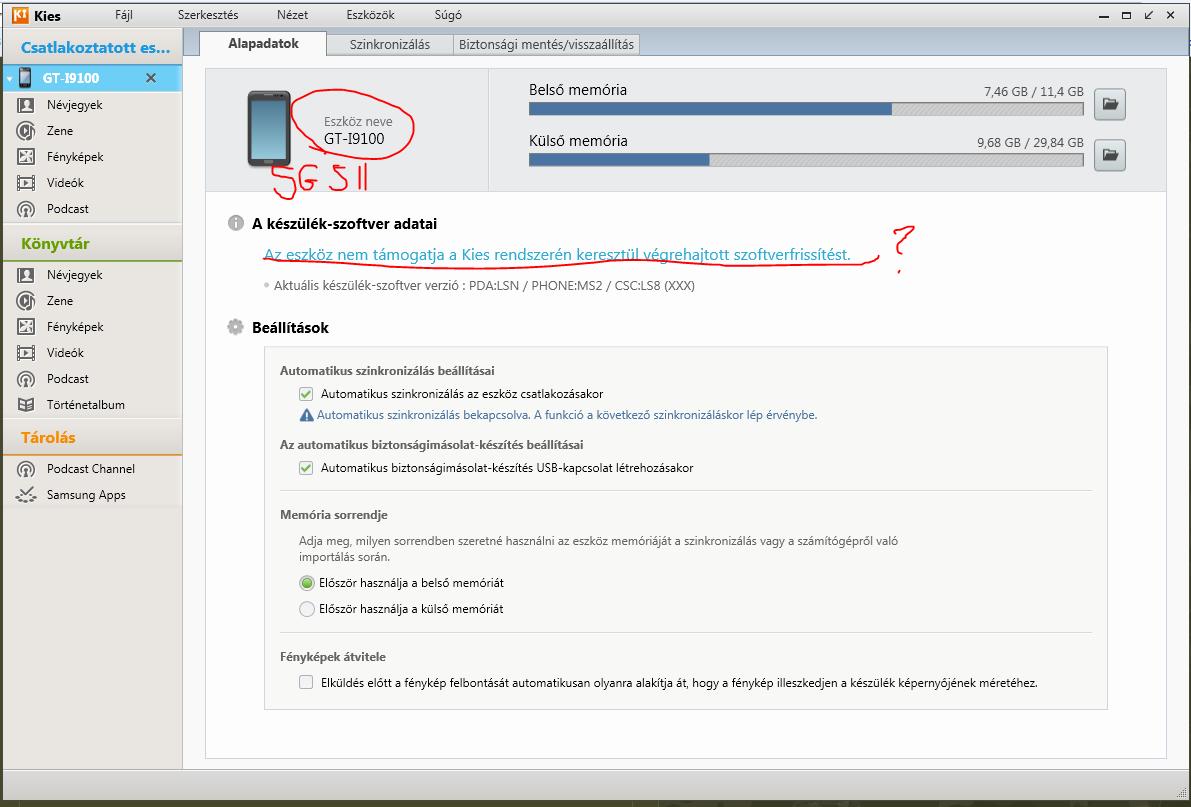Open the Samsung Apps icon
The width and height of the screenshot is (1191, 807).
click(x=26, y=495)
